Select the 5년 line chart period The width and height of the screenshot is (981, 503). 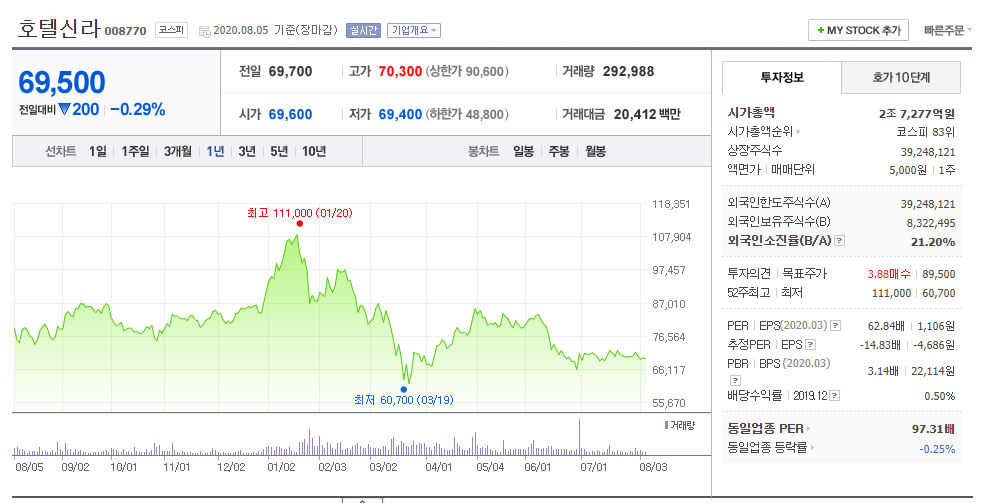pyautogui.click(x=279, y=151)
